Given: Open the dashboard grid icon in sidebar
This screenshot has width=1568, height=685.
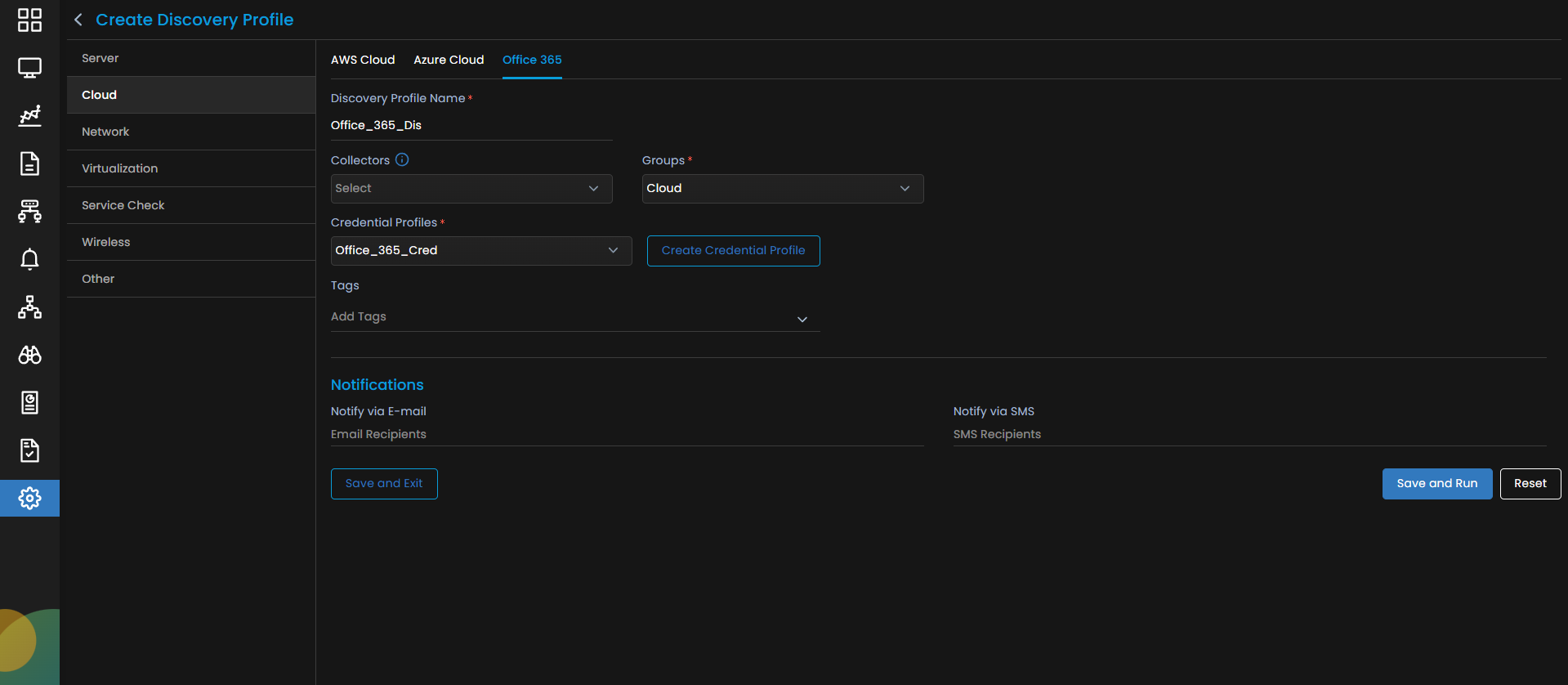Looking at the screenshot, I should tap(29, 20).
